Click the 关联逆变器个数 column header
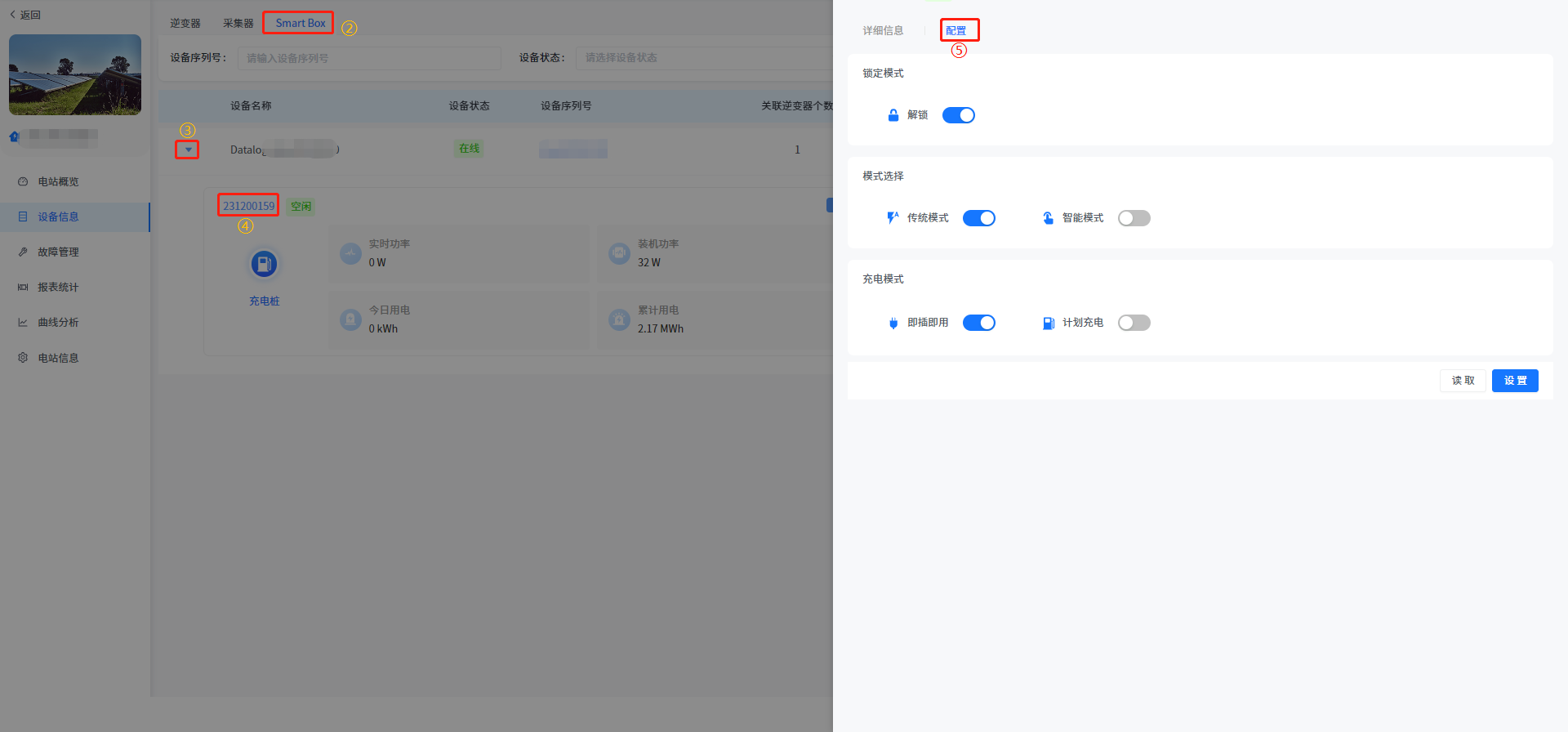 click(797, 105)
